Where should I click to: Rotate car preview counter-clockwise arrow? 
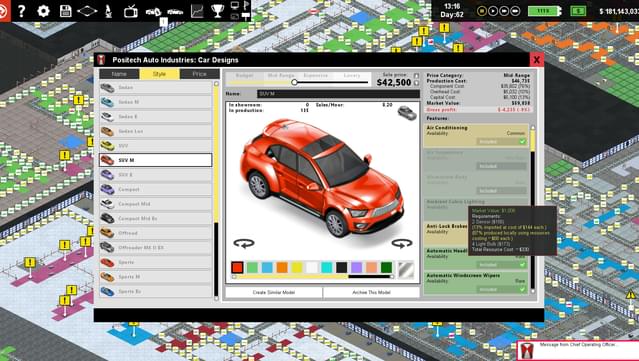(x=244, y=244)
